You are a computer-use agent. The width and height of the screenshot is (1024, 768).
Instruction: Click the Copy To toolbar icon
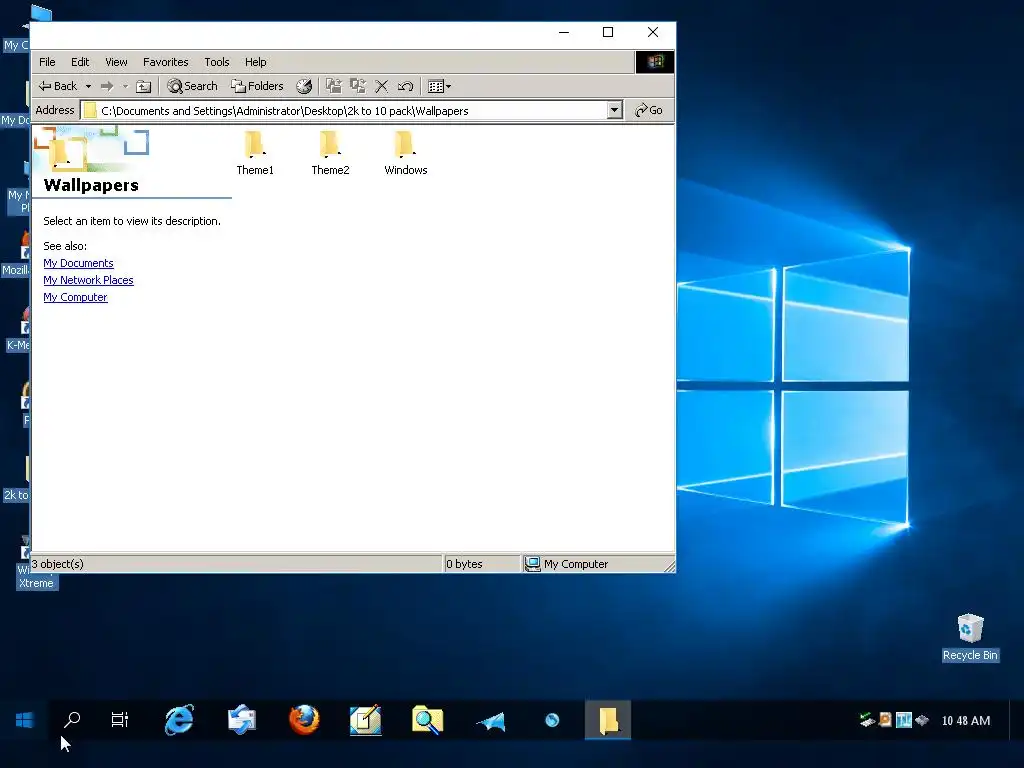coord(358,86)
